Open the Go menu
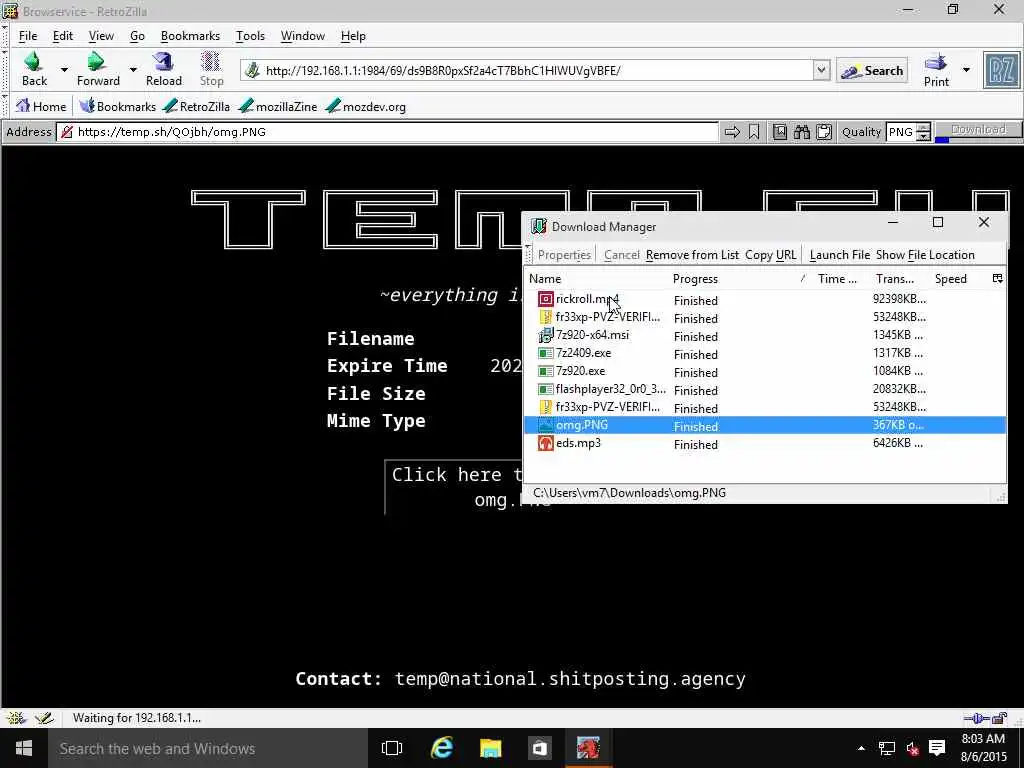 pyautogui.click(x=137, y=36)
